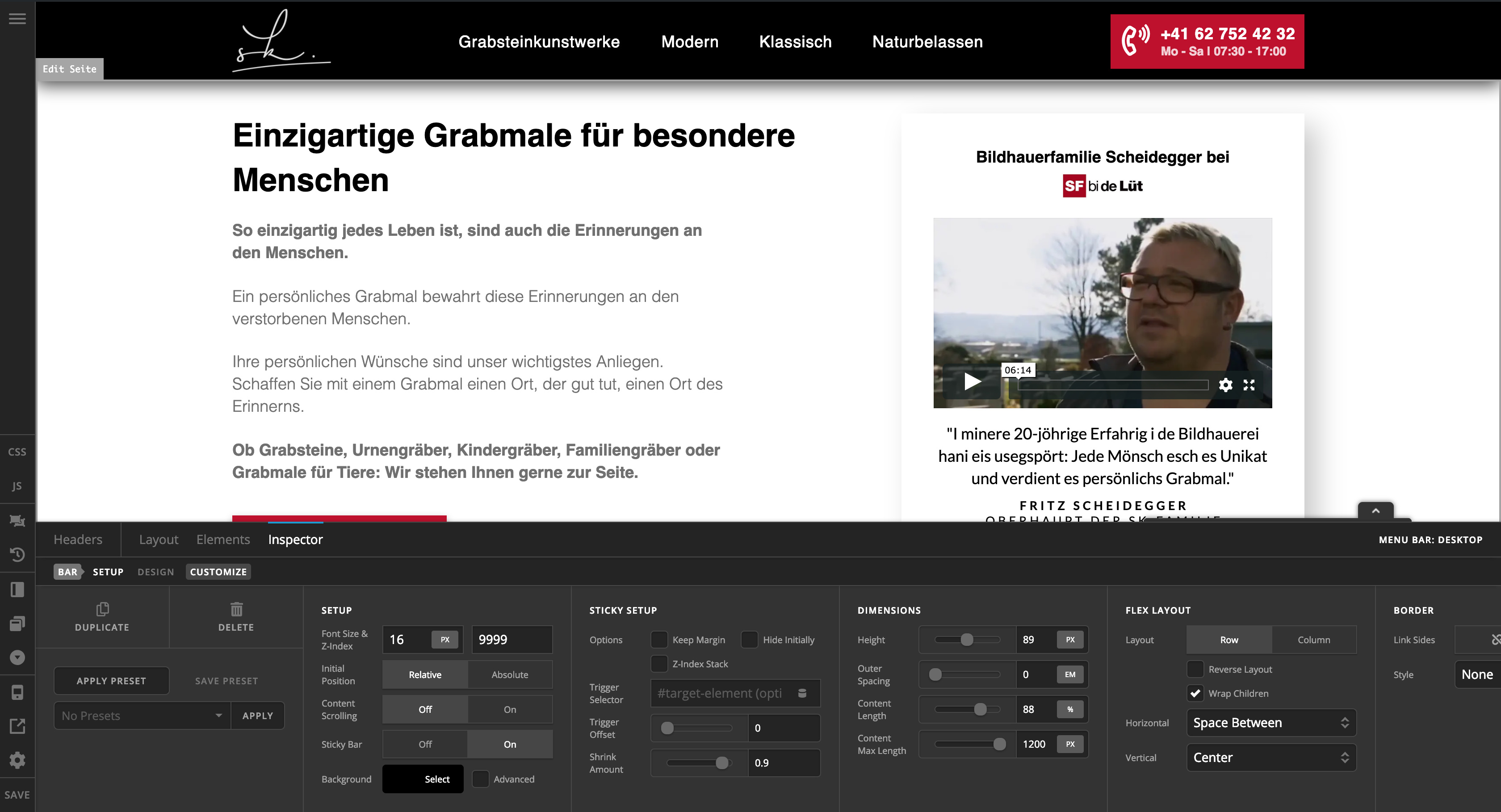Switch to the Elements tab
The height and width of the screenshot is (812, 1501).
(x=223, y=540)
